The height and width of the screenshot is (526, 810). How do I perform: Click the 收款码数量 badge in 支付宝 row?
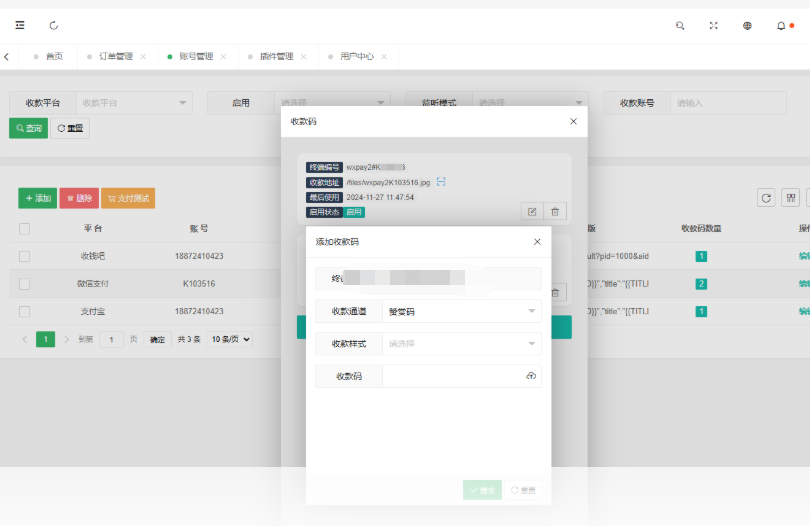click(701, 312)
